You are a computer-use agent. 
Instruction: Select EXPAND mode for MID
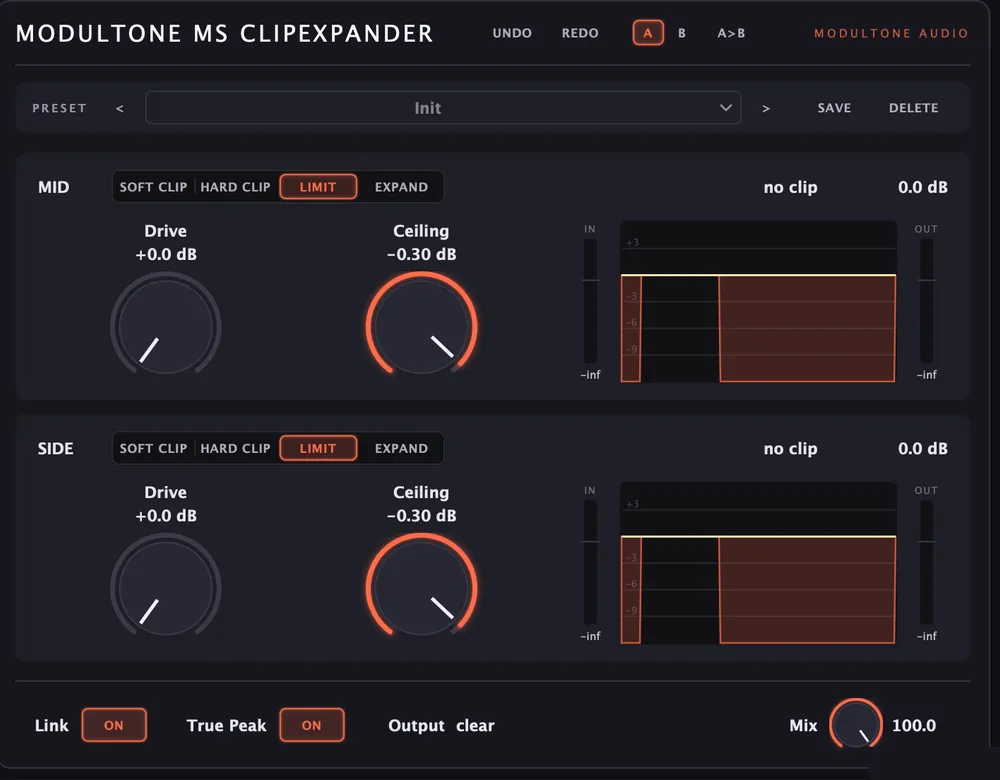[x=401, y=187]
